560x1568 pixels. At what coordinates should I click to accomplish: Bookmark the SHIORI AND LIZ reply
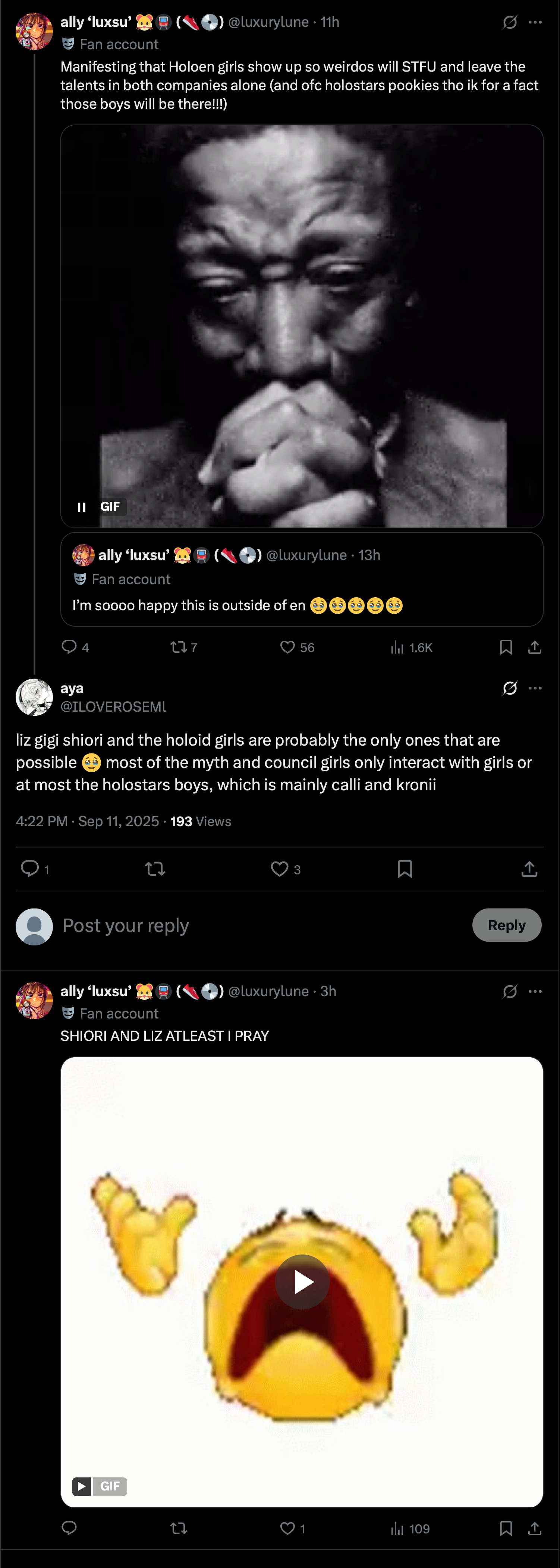coord(505,1528)
